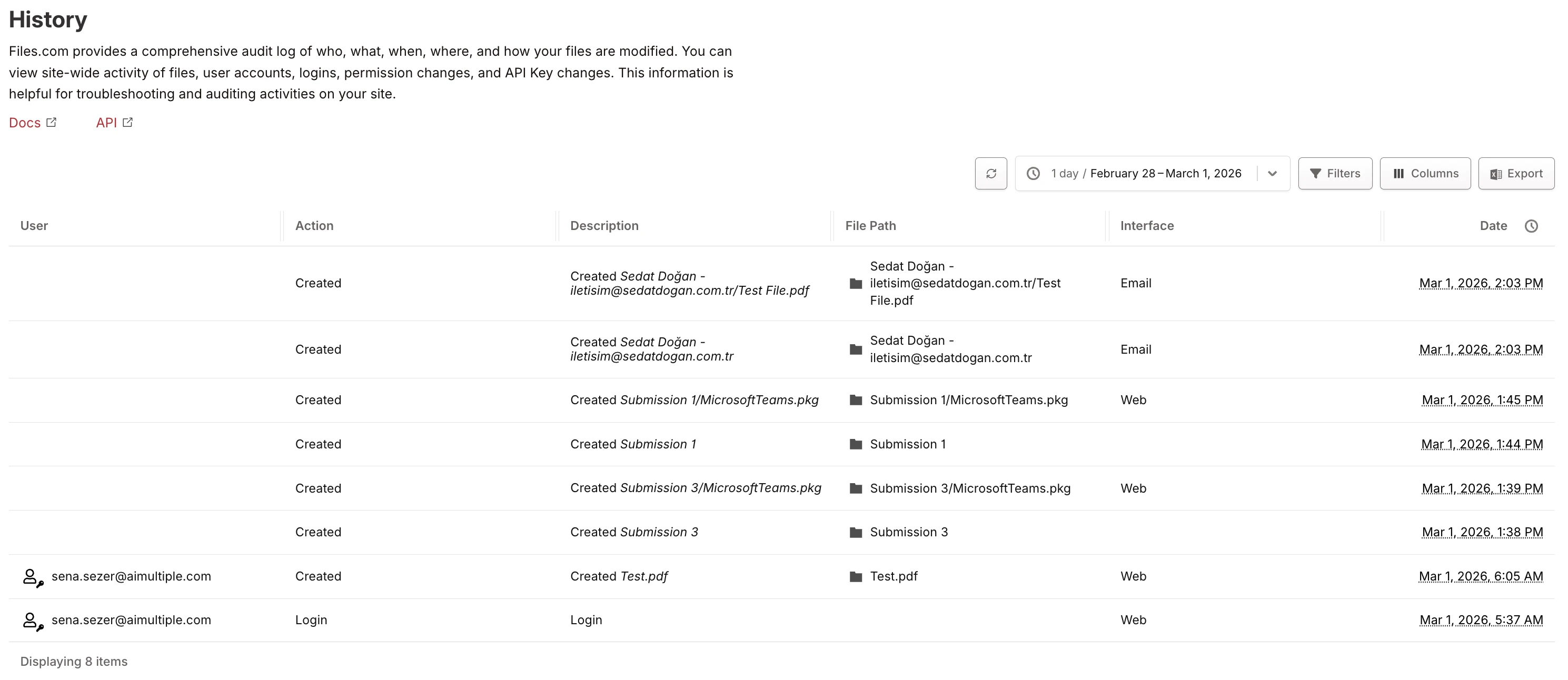
Task: Click description 'Created Test.pdf'
Action: click(619, 576)
